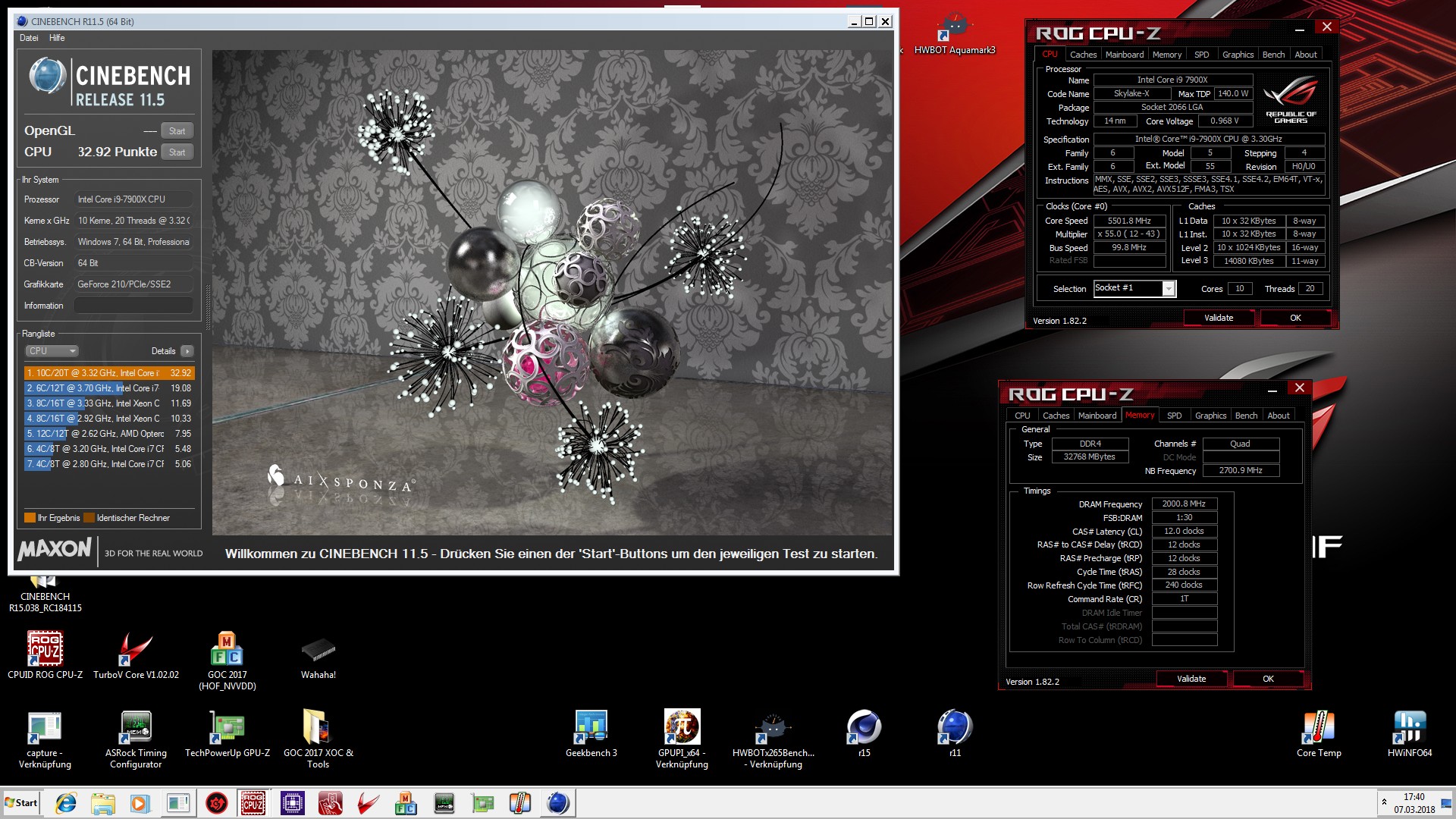Viewport: 1456px width, 819px height.
Task: Switch to ROG CPU-Z taskbar button
Action: click(253, 803)
